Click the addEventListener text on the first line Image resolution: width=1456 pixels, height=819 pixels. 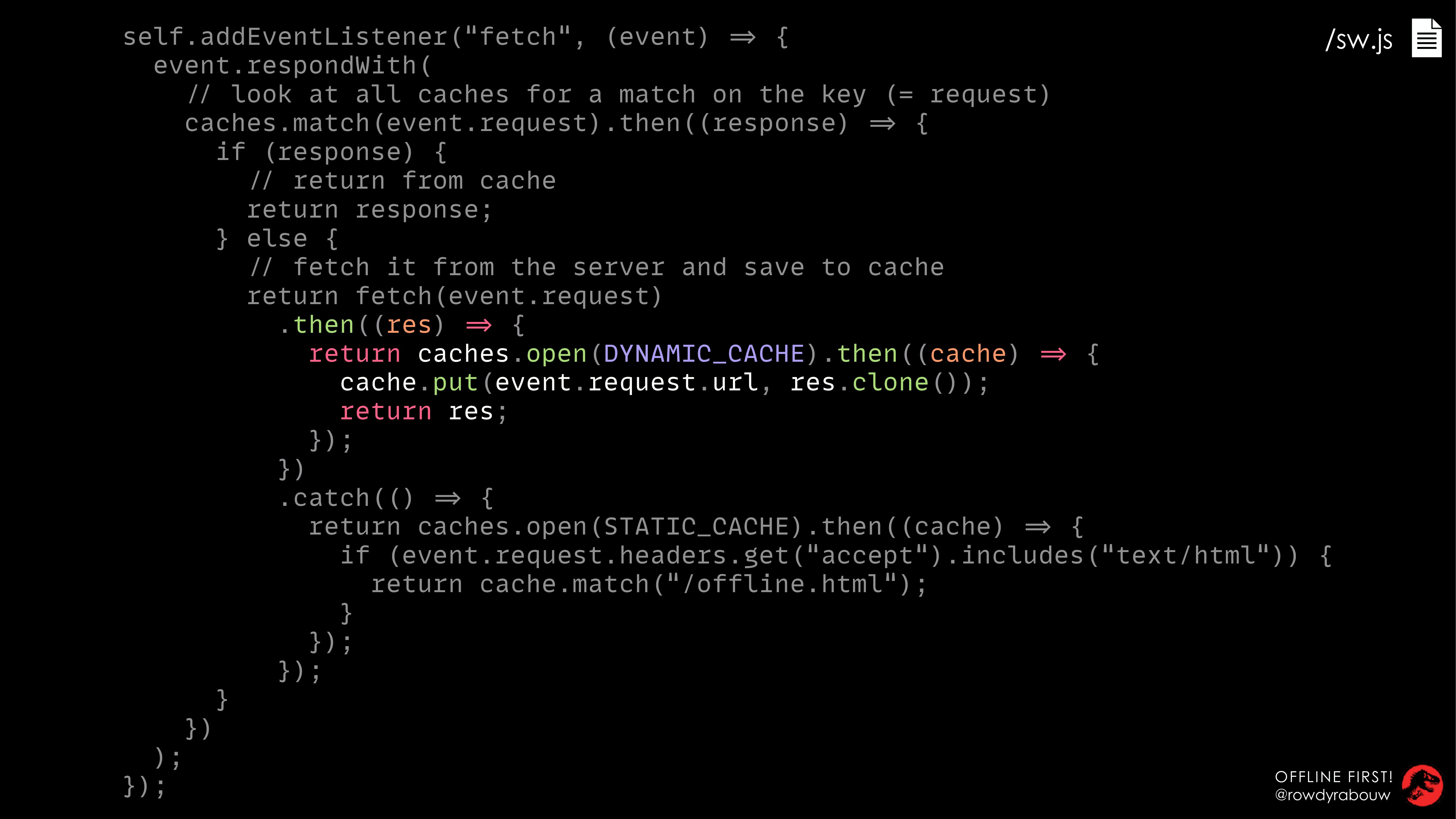325,37
